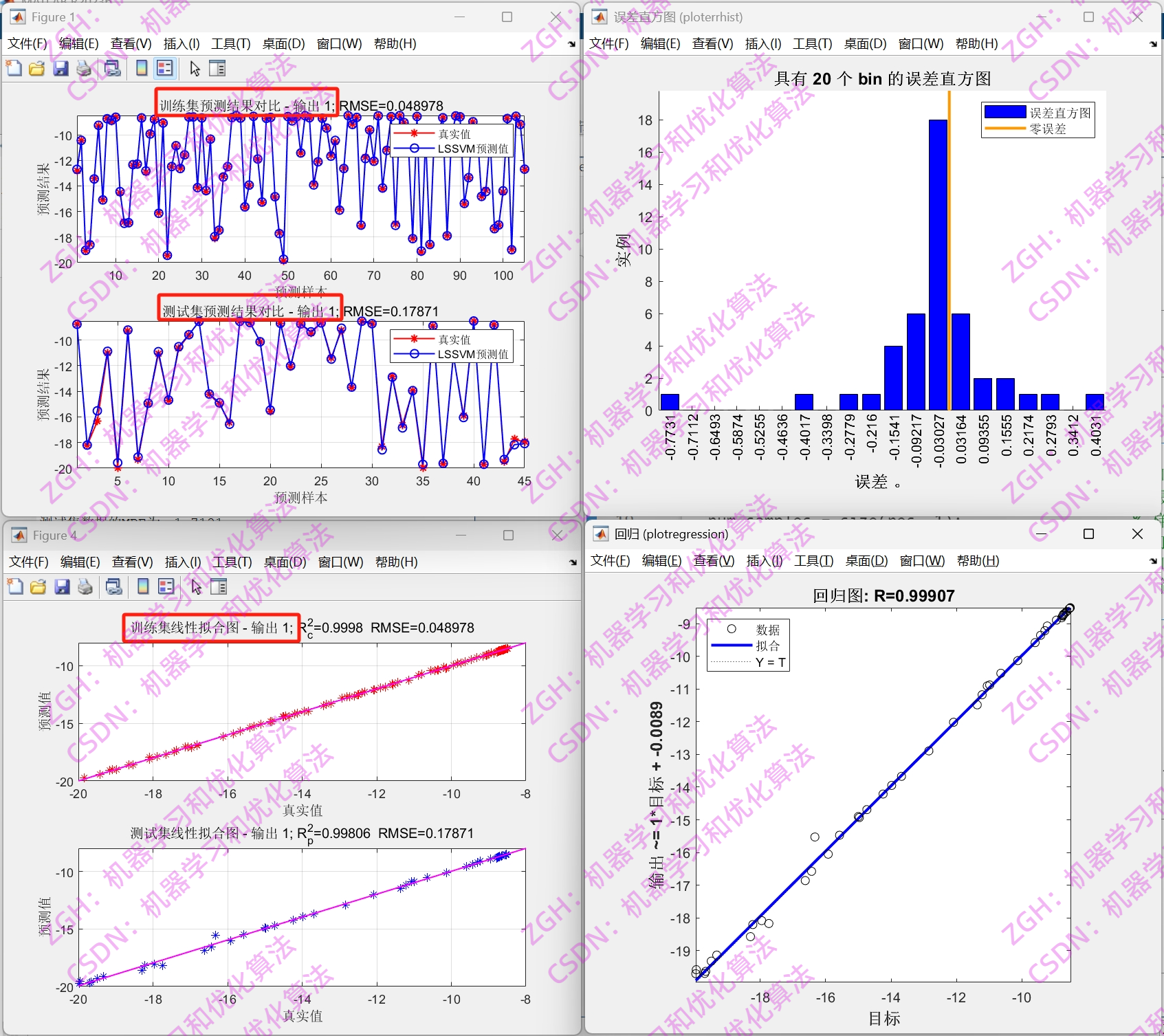Print Figure 1 using the printer icon
Screen dimensions: 1164x1036
(83, 68)
